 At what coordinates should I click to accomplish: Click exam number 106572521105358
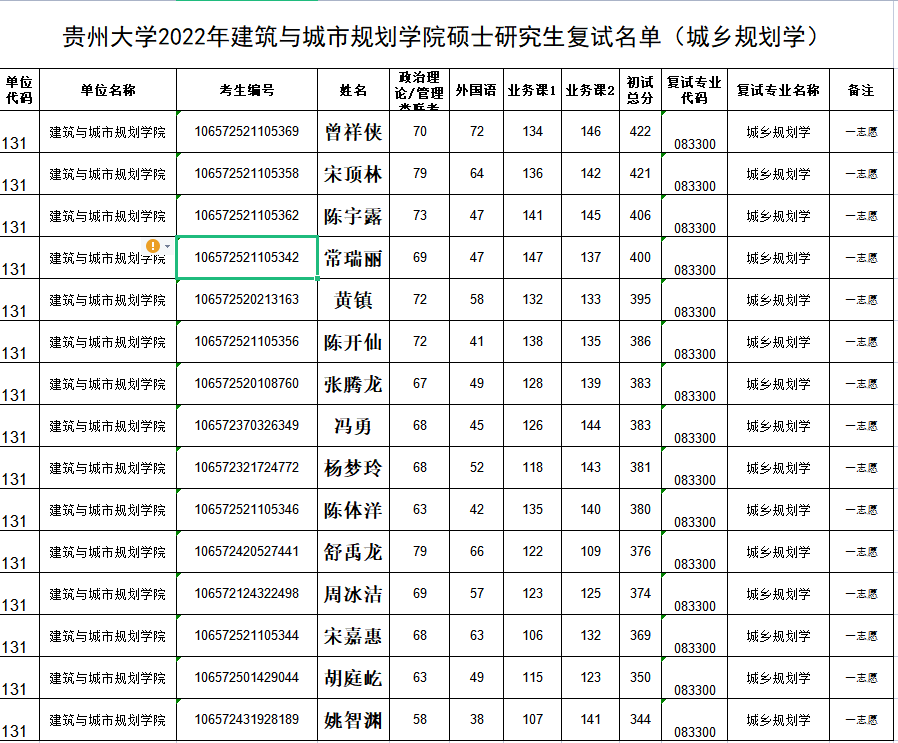pyautogui.click(x=247, y=174)
